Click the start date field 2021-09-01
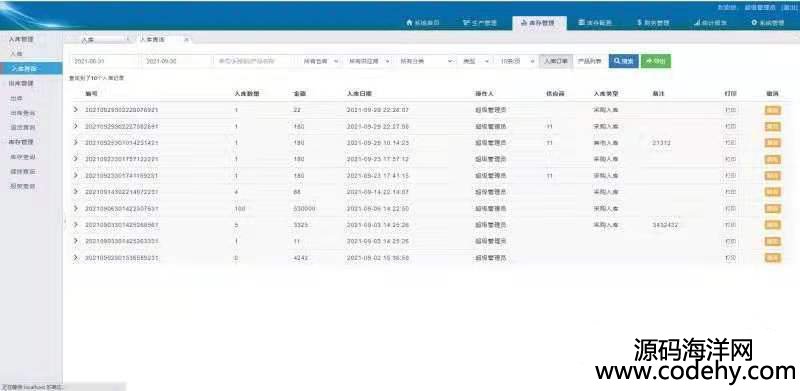800x391 pixels. (x=105, y=61)
